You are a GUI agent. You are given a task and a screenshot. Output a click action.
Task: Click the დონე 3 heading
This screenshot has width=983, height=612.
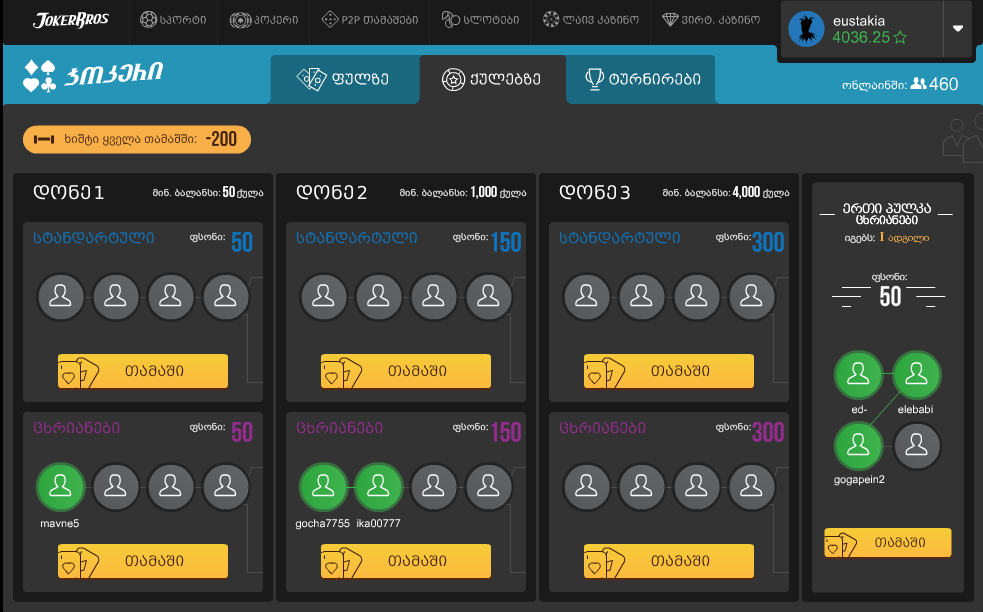point(594,193)
